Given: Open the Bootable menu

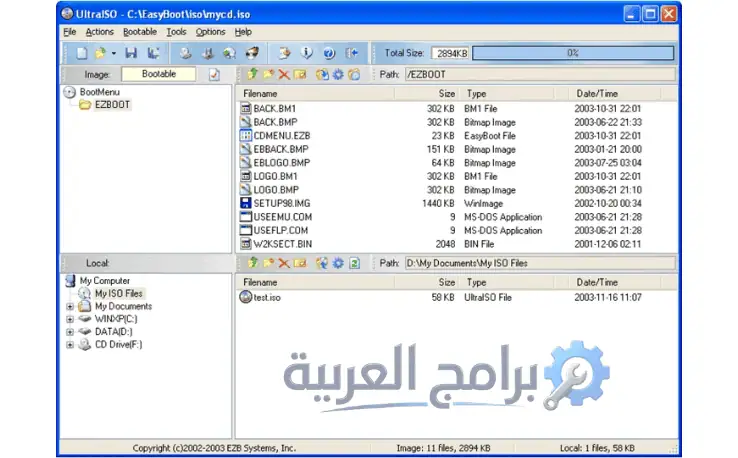Looking at the screenshot, I should [140, 32].
